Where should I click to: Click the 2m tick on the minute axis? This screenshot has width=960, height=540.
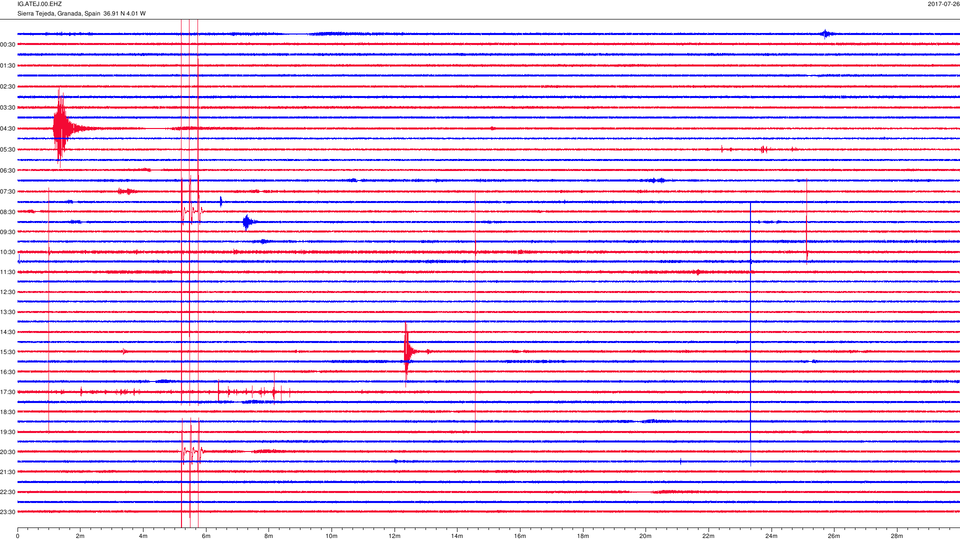click(80, 536)
